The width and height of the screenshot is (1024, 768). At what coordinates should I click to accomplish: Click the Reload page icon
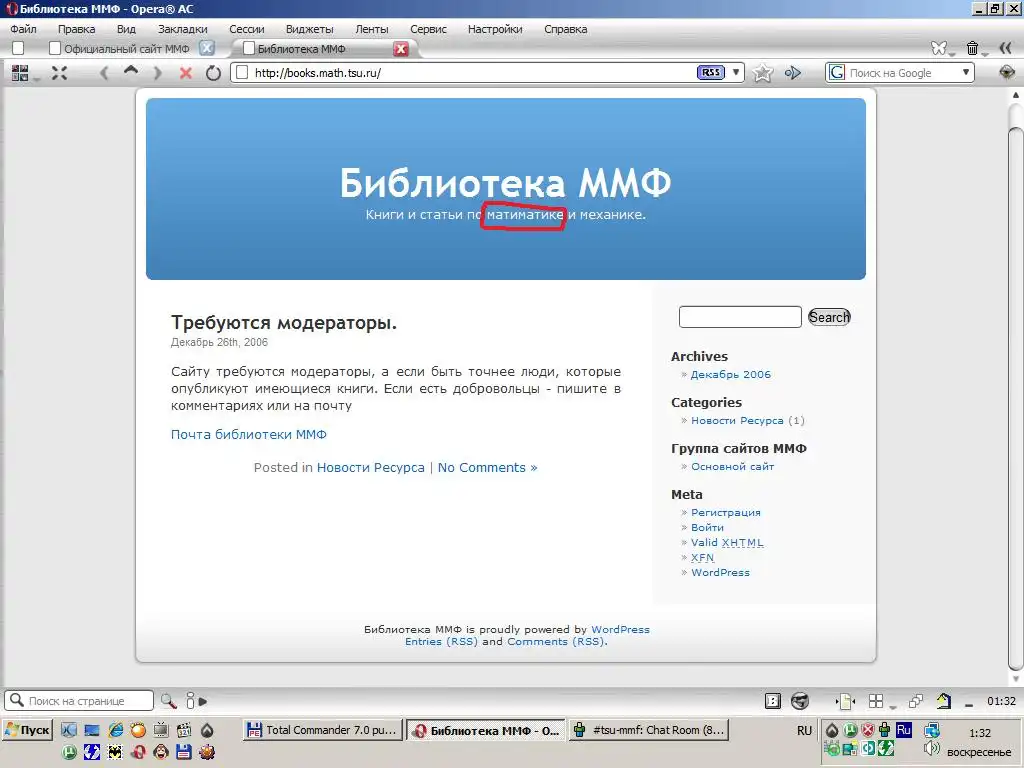tap(213, 73)
